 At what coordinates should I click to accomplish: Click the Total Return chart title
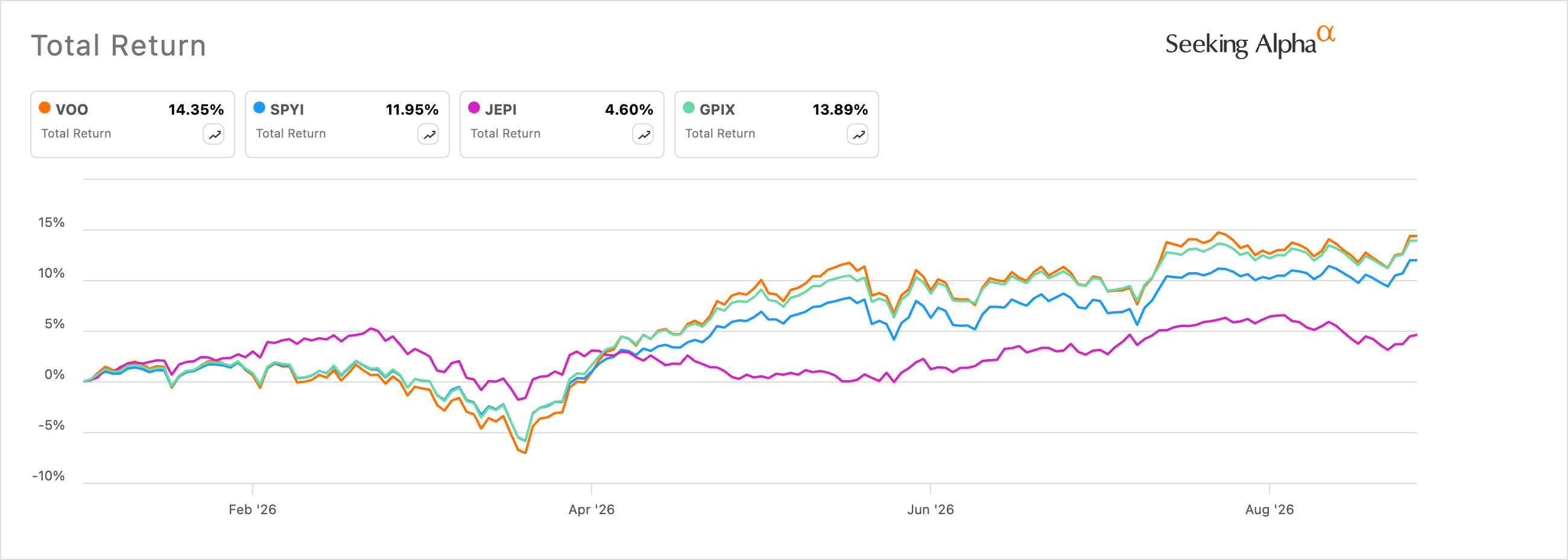point(119,46)
